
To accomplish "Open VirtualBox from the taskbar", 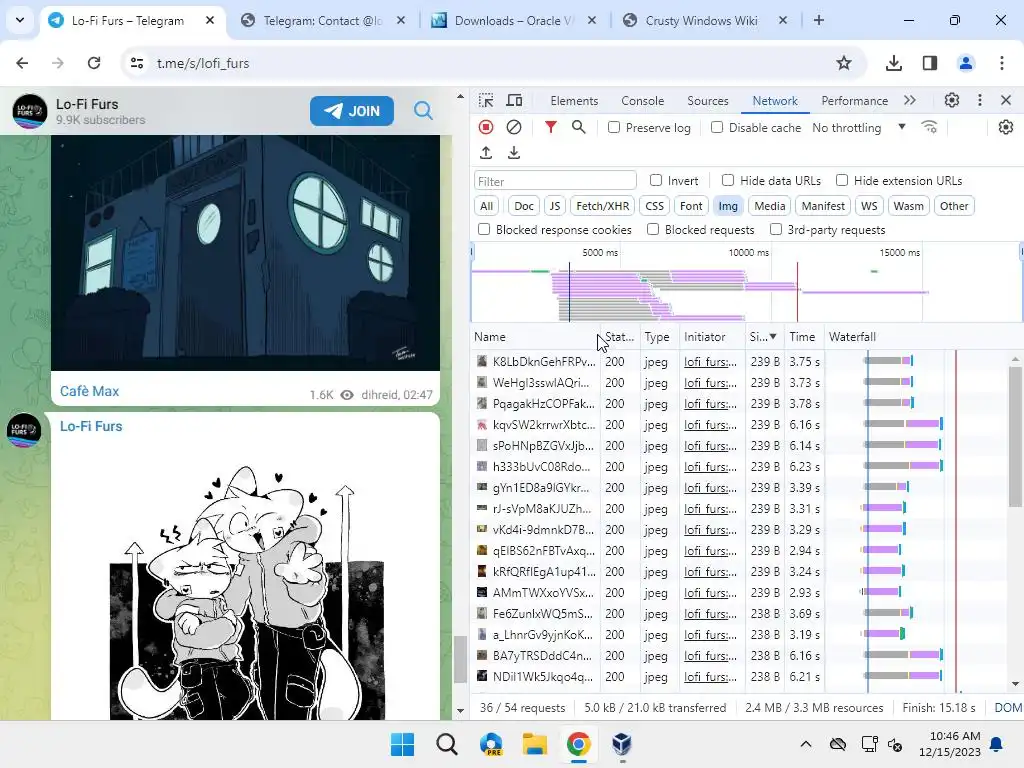I will pyautogui.click(x=622, y=744).
